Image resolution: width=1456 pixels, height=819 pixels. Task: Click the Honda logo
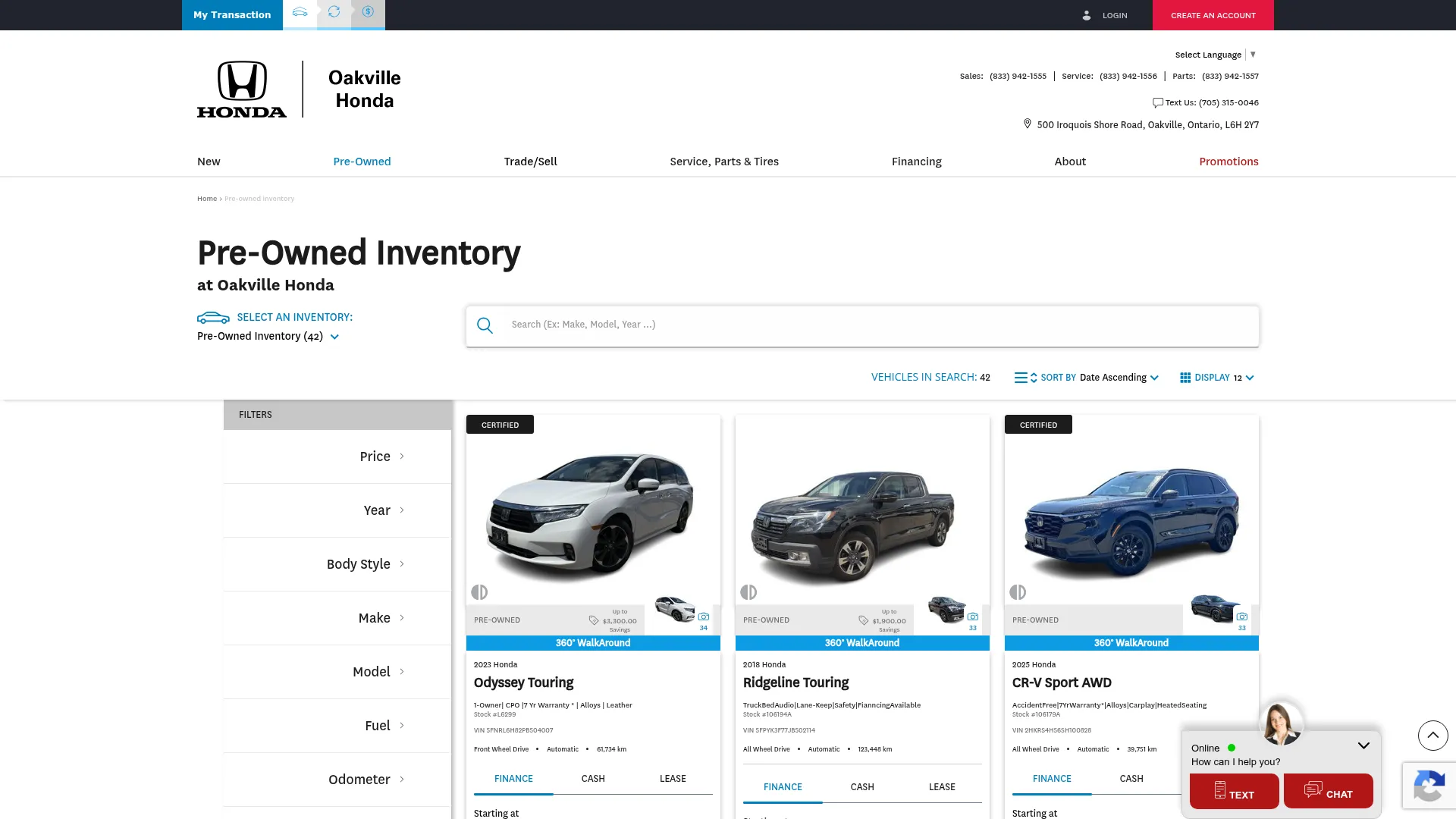[x=242, y=89]
